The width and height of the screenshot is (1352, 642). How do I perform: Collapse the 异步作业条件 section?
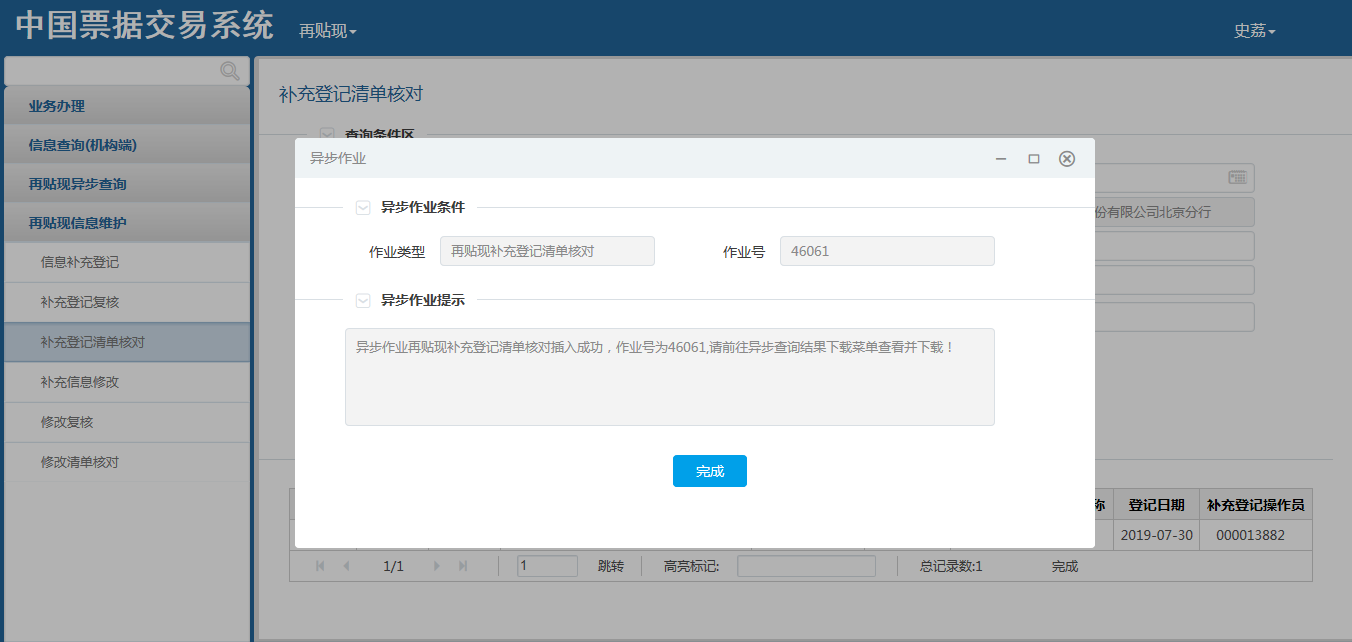point(364,208)
